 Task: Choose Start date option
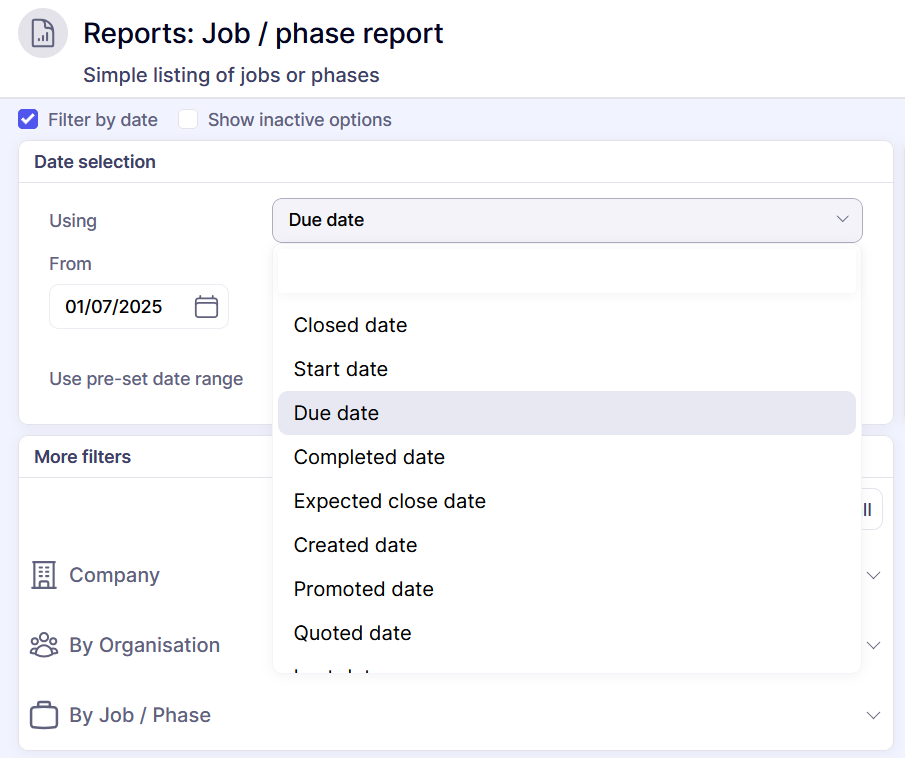[340, 369]
